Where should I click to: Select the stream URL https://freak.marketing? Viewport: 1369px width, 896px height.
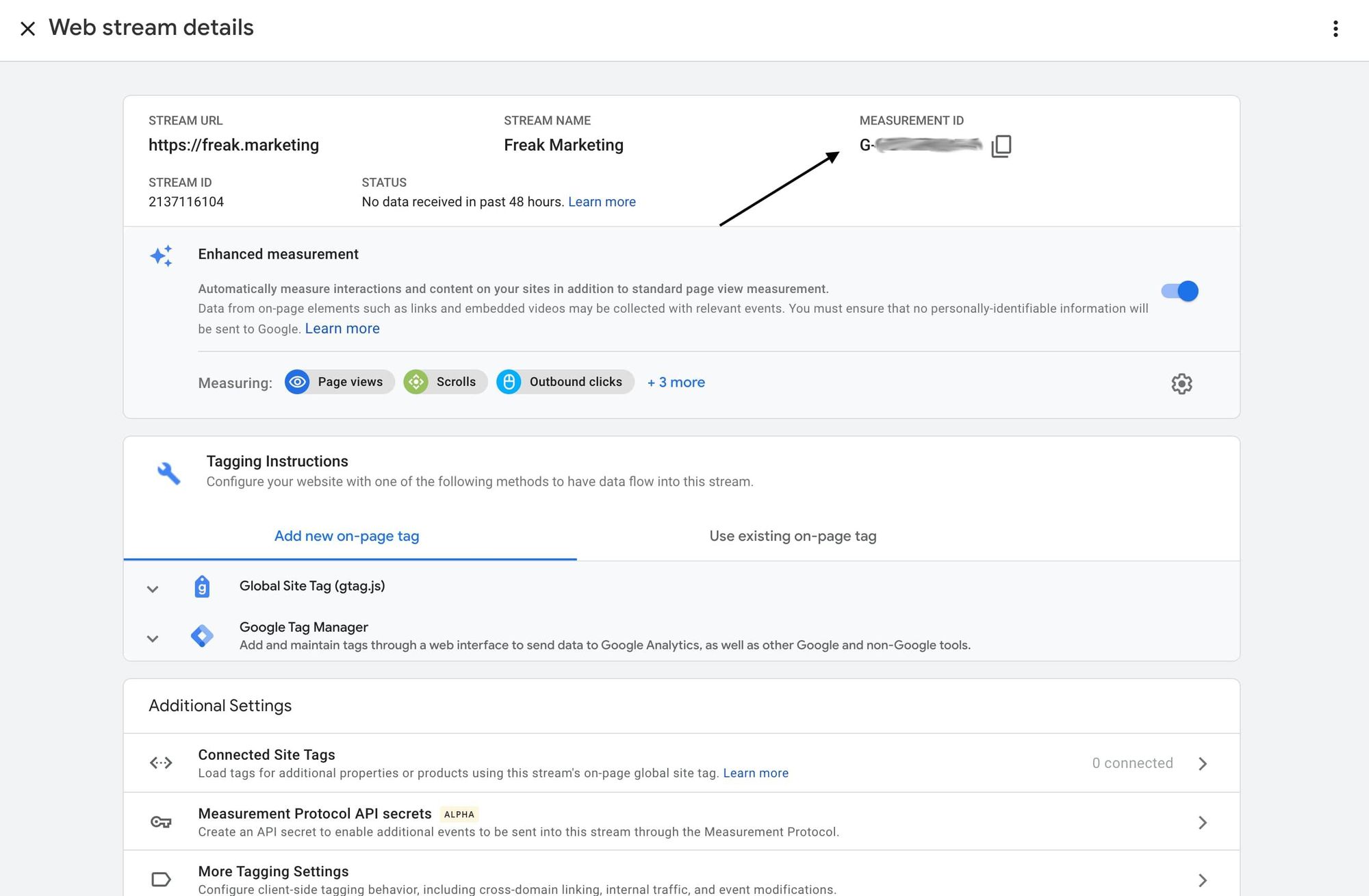click(x=233, y=145)
